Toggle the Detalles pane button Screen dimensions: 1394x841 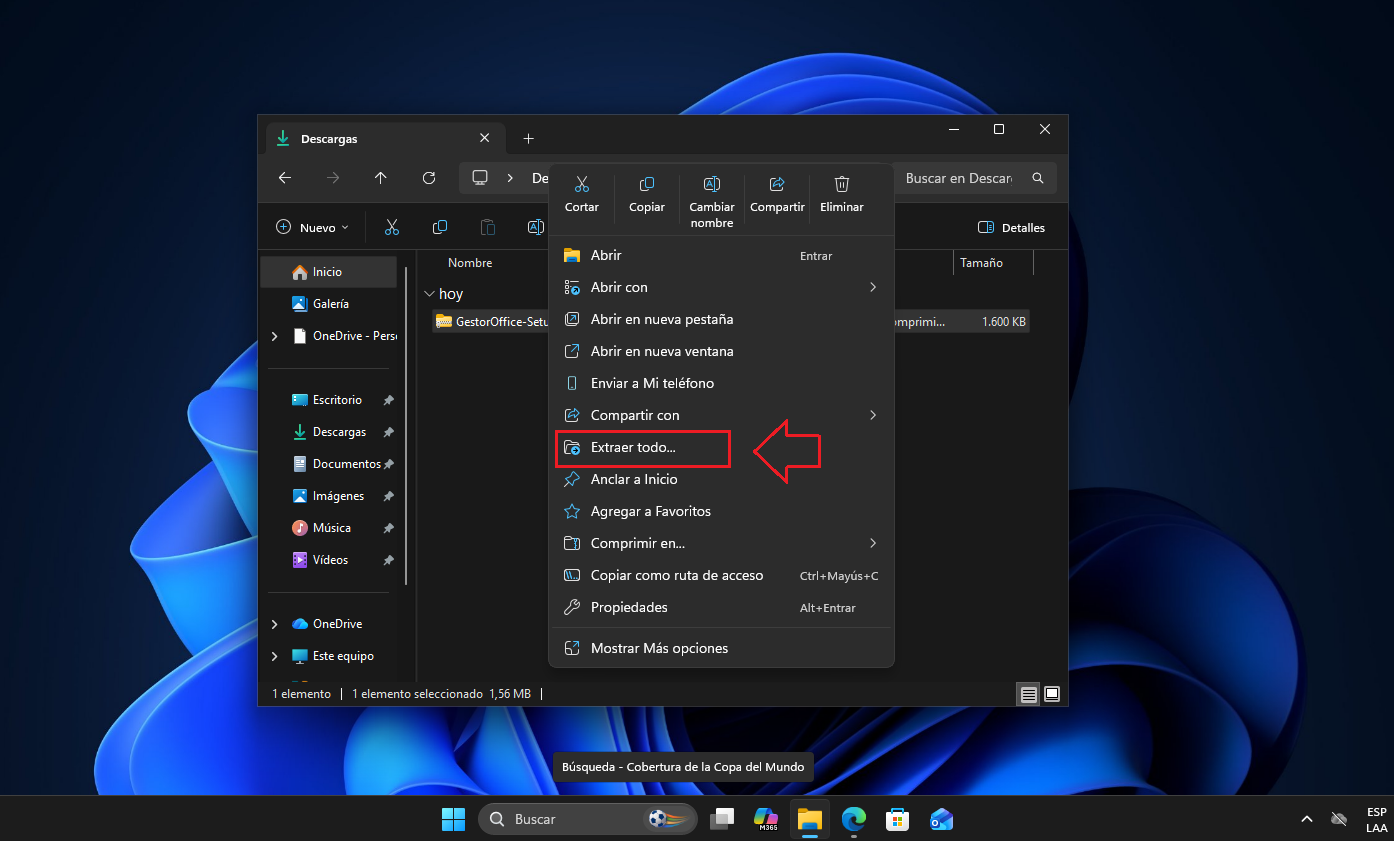pos(1011,227)
